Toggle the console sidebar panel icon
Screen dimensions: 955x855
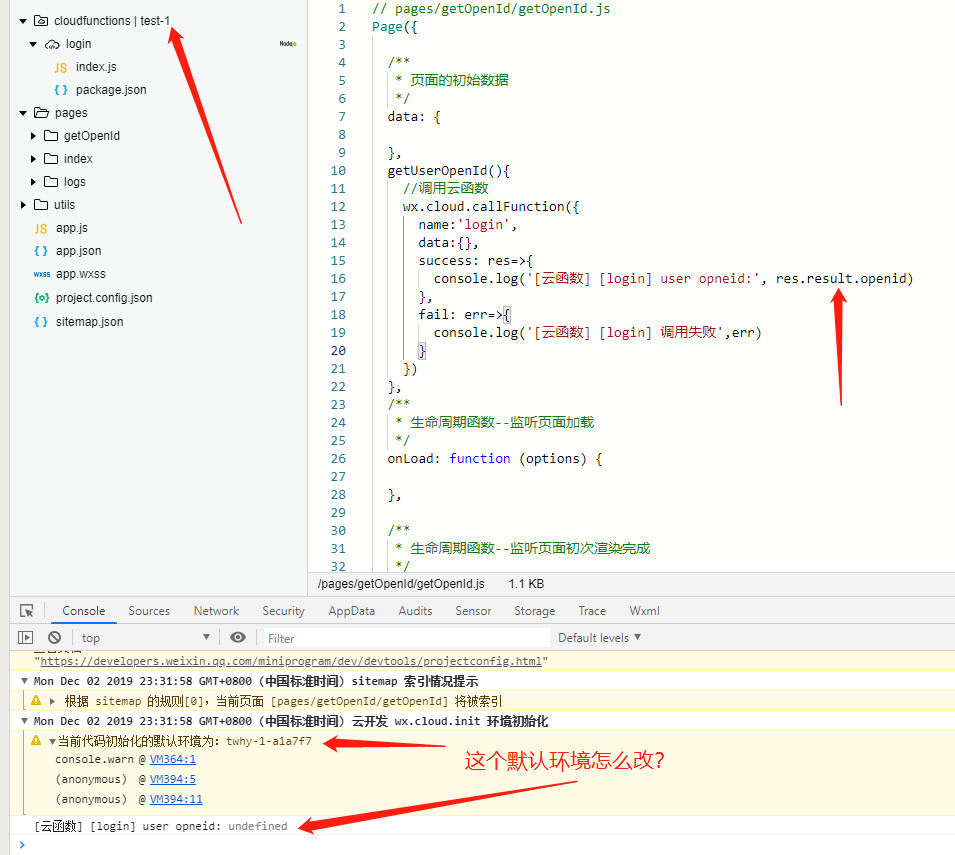[x=26, y=637]
